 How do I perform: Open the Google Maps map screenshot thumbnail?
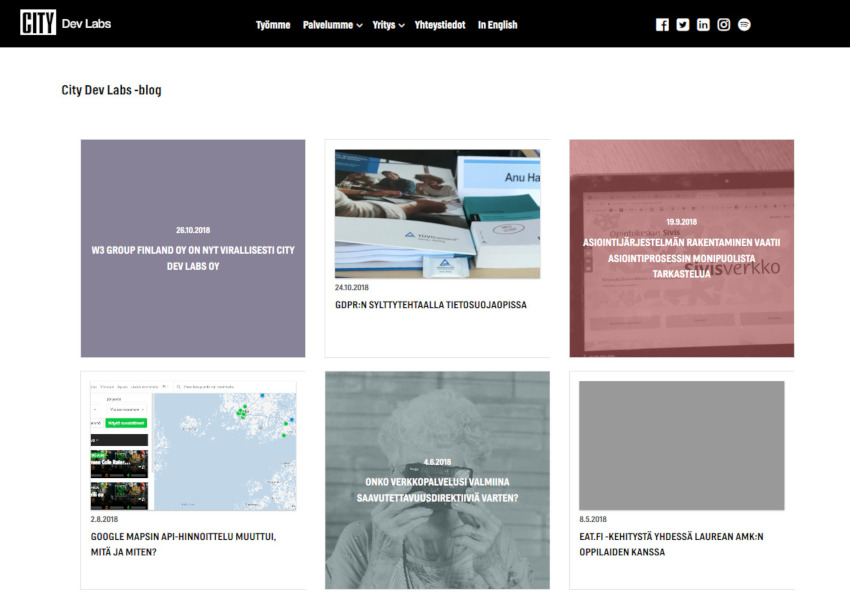(193, 446)
